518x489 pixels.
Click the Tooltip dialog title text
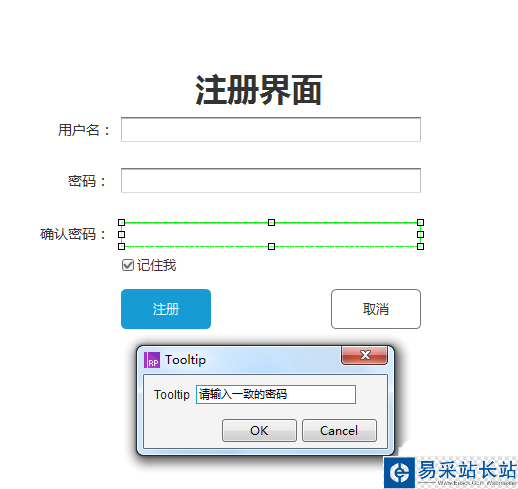point(185,360)
